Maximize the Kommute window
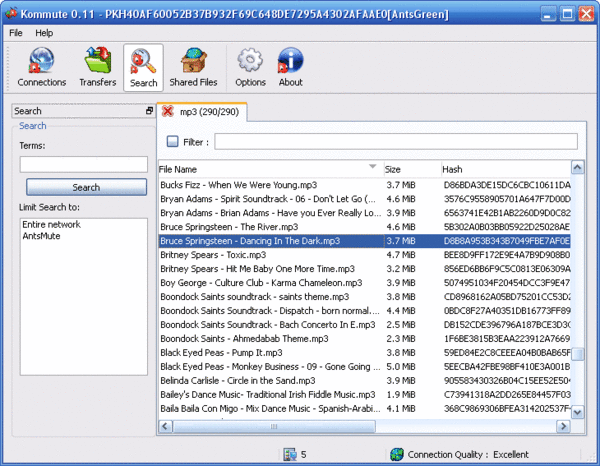 567,14
